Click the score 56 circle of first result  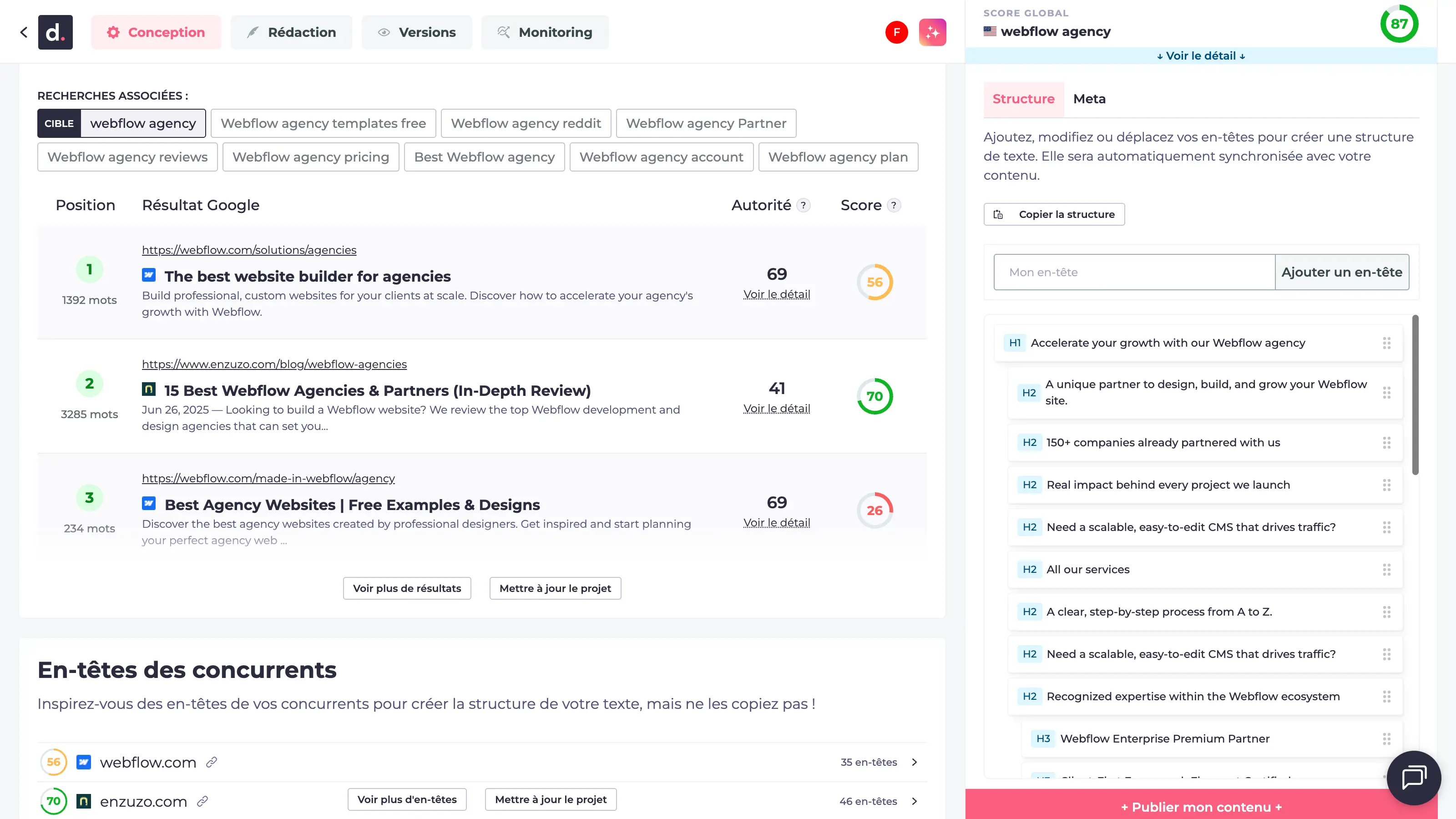click(875, 282)
